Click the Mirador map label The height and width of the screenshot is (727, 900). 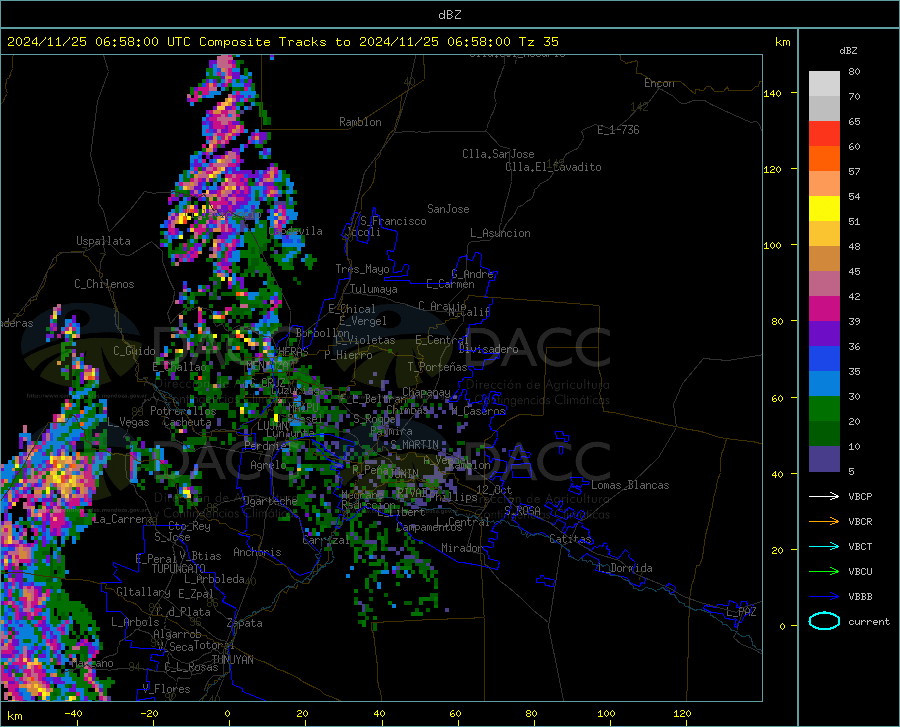461,548
